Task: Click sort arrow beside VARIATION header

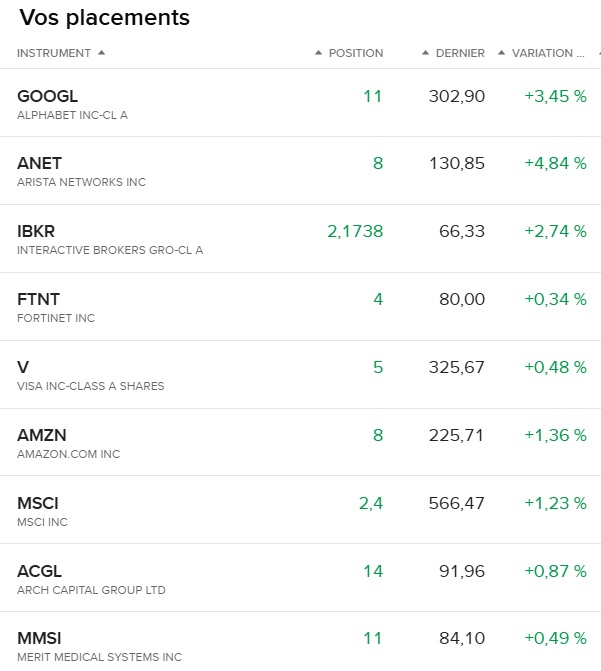Action: (x=502, y=53)
